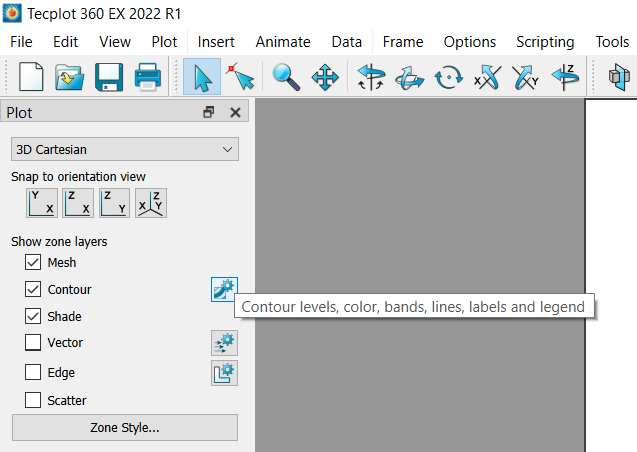Open the Plot menu
The width and height of the screenshot is (637, 452).
[x=164, y=42]
